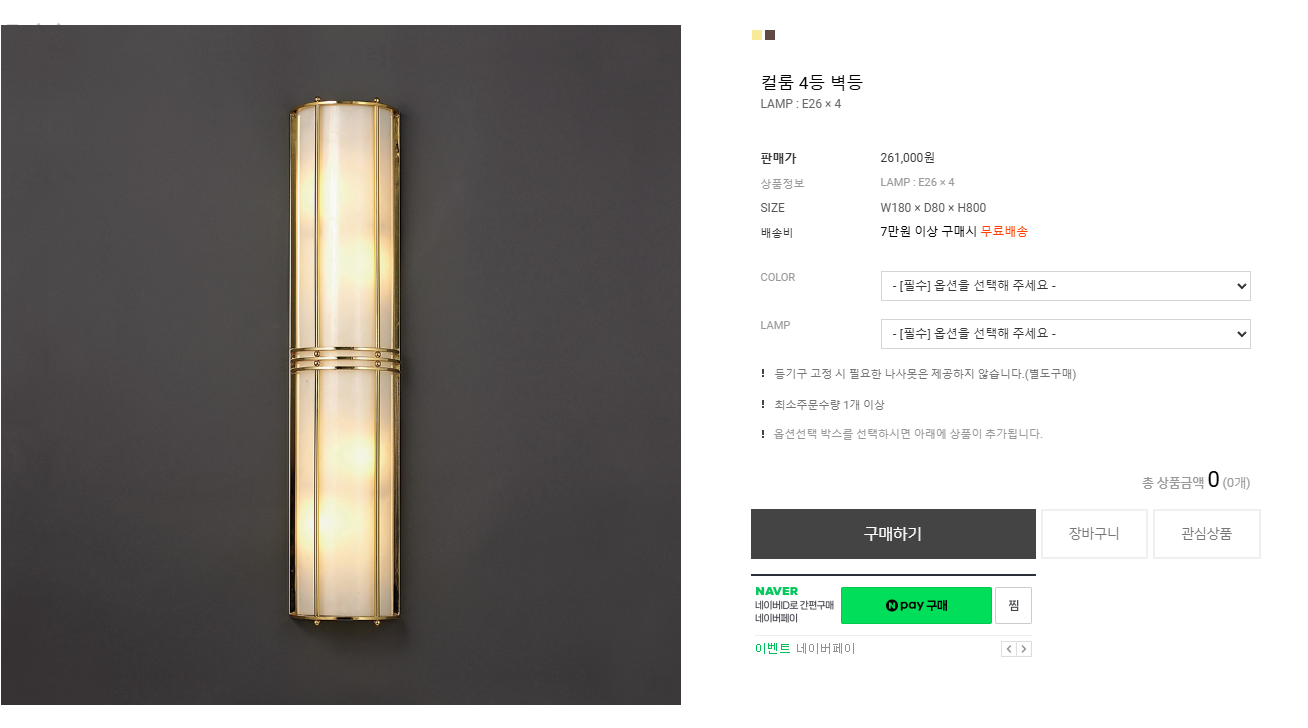Add item via 장바구니 button

tap(1094, 534)
